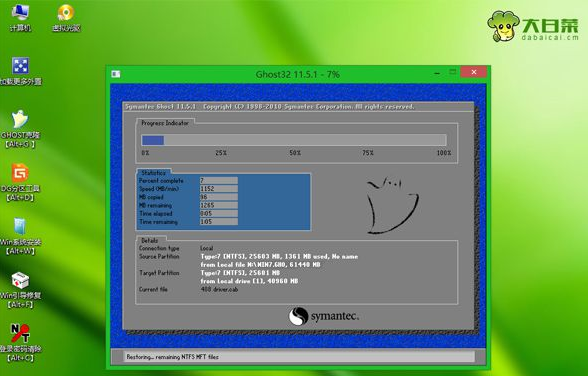Launch GHOST clone tool (Alt+G) icon
This screenshot has height=376, width=588.
[x=20, y=129]
